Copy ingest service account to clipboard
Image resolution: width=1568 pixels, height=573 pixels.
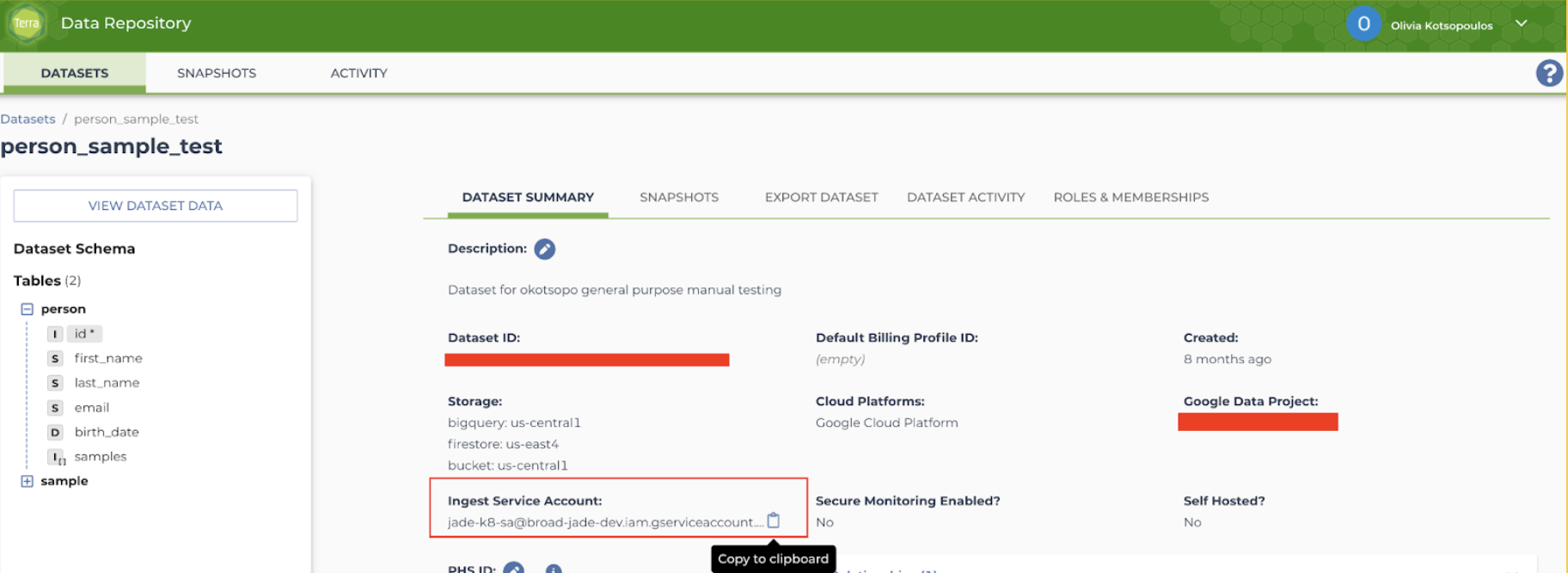tap(773, 521)
